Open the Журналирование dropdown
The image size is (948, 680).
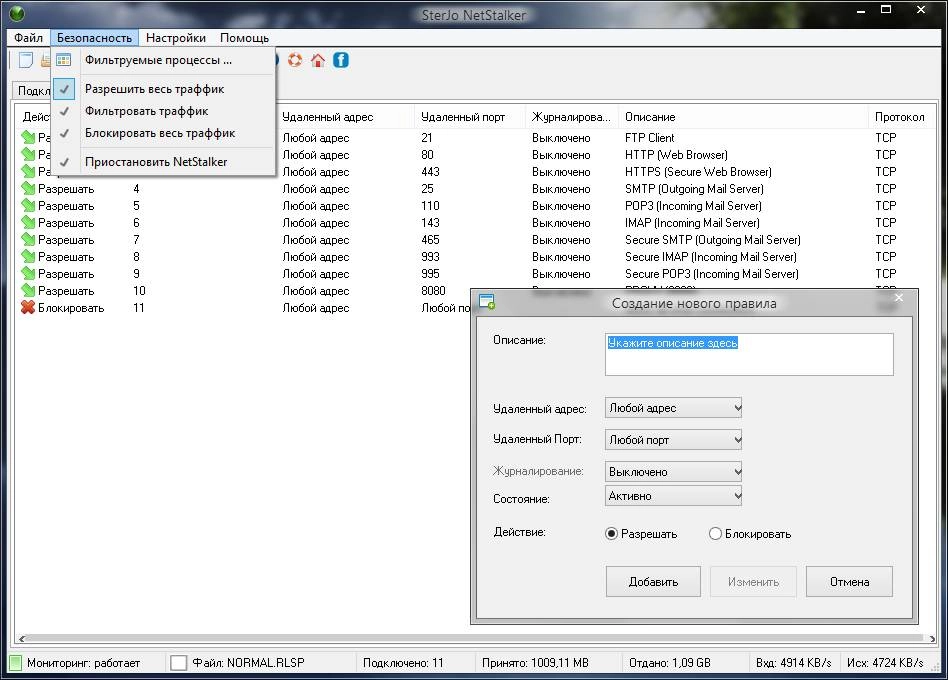point(674,471)
